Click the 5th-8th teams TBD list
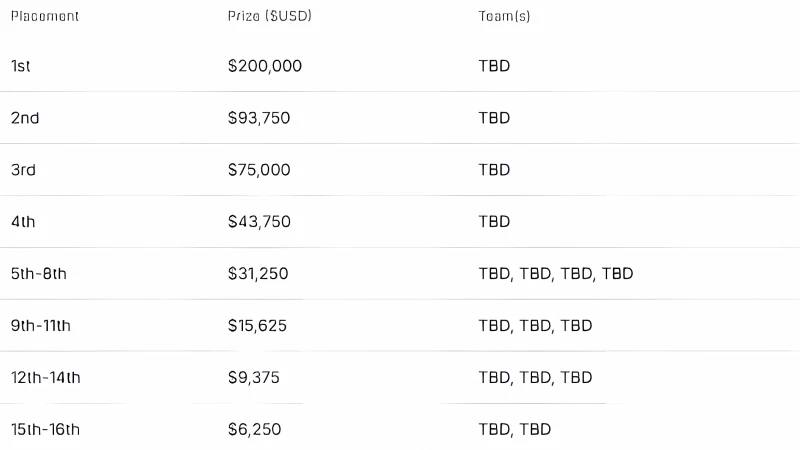The image size is (800, 450). click(x=556, y=274)
